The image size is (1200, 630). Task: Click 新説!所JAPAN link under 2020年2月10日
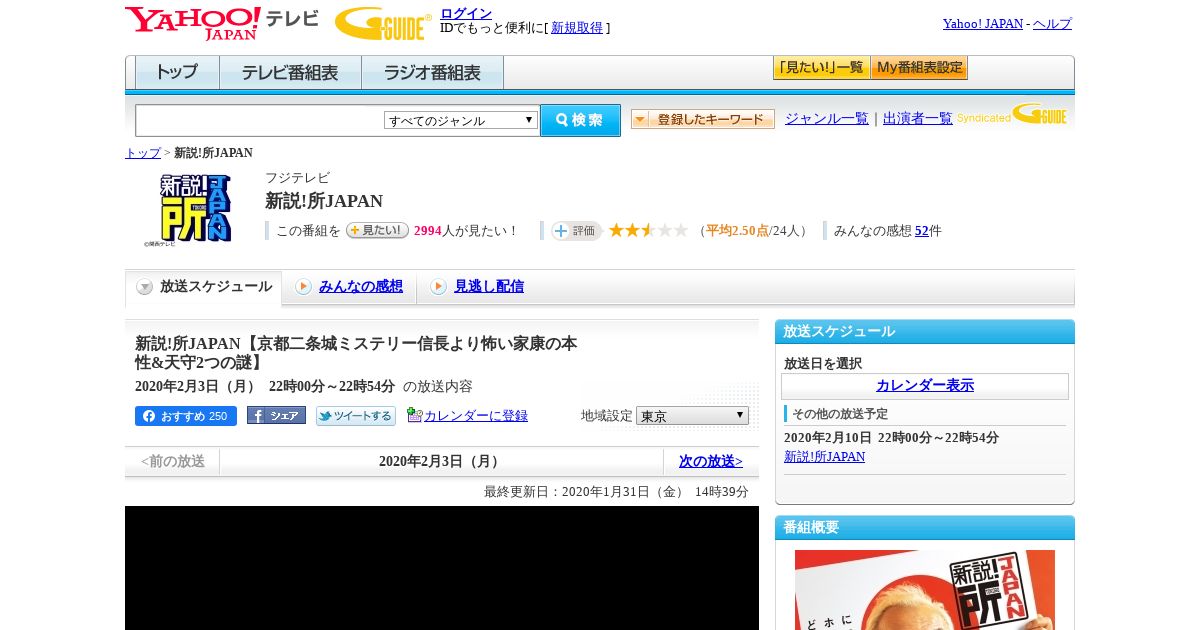(824, 457)
